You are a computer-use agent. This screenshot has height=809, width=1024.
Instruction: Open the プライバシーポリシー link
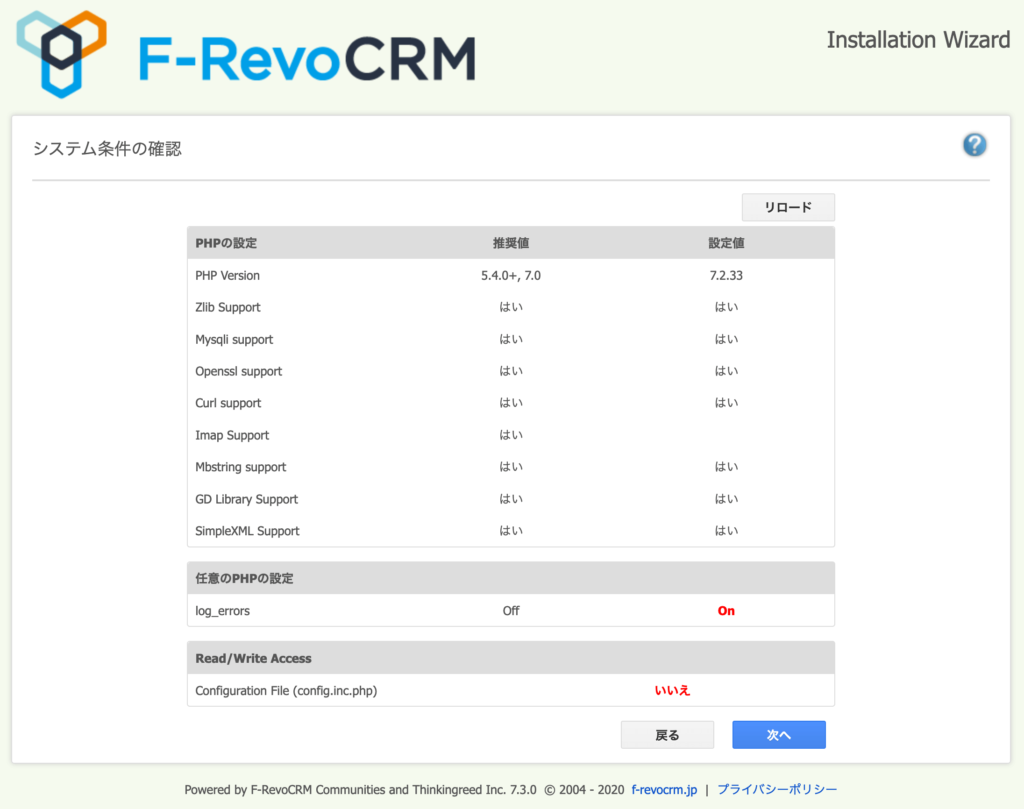[777, 789]
